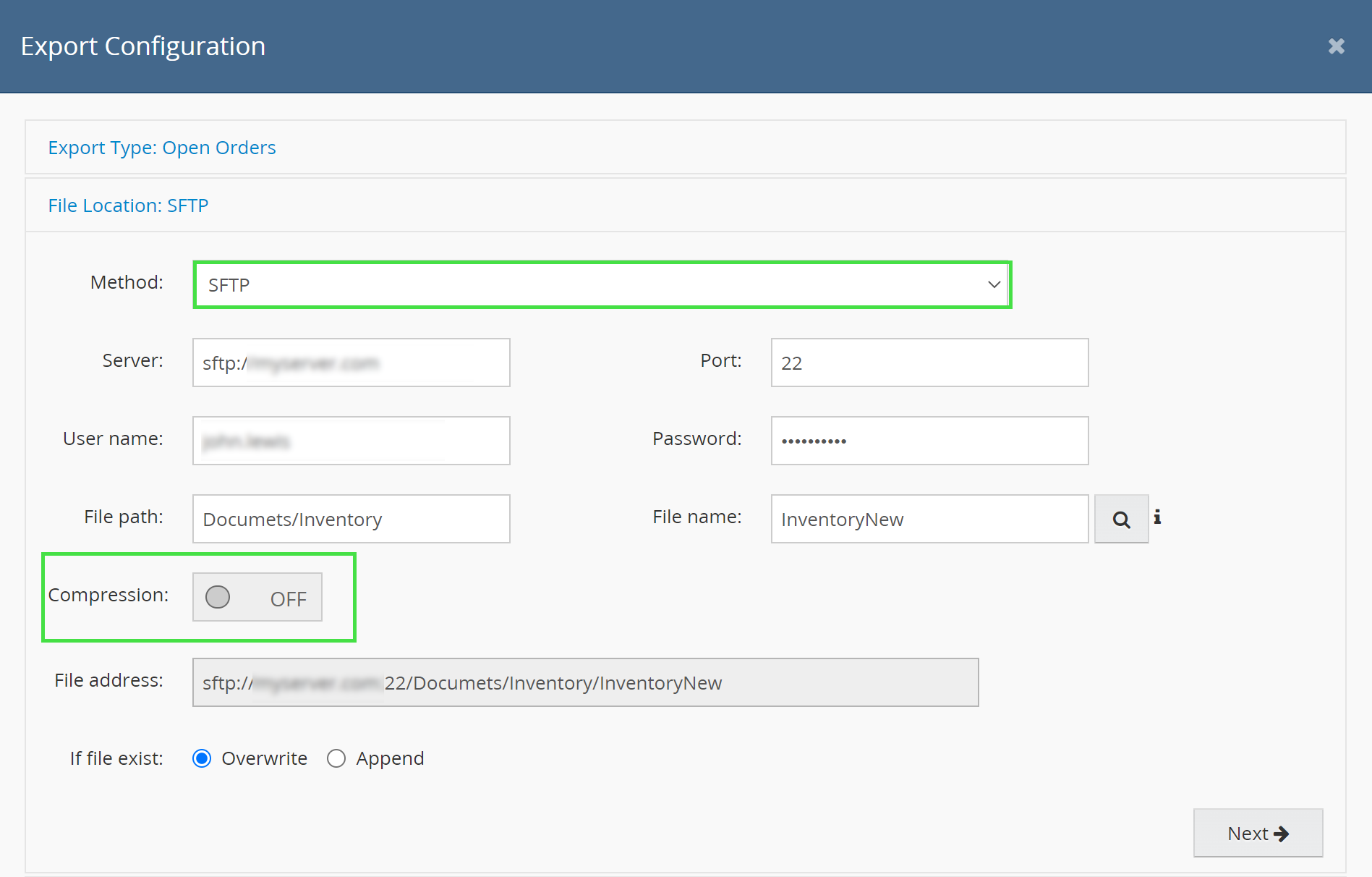
Task: Select the Password field
Action: point(929,441)
